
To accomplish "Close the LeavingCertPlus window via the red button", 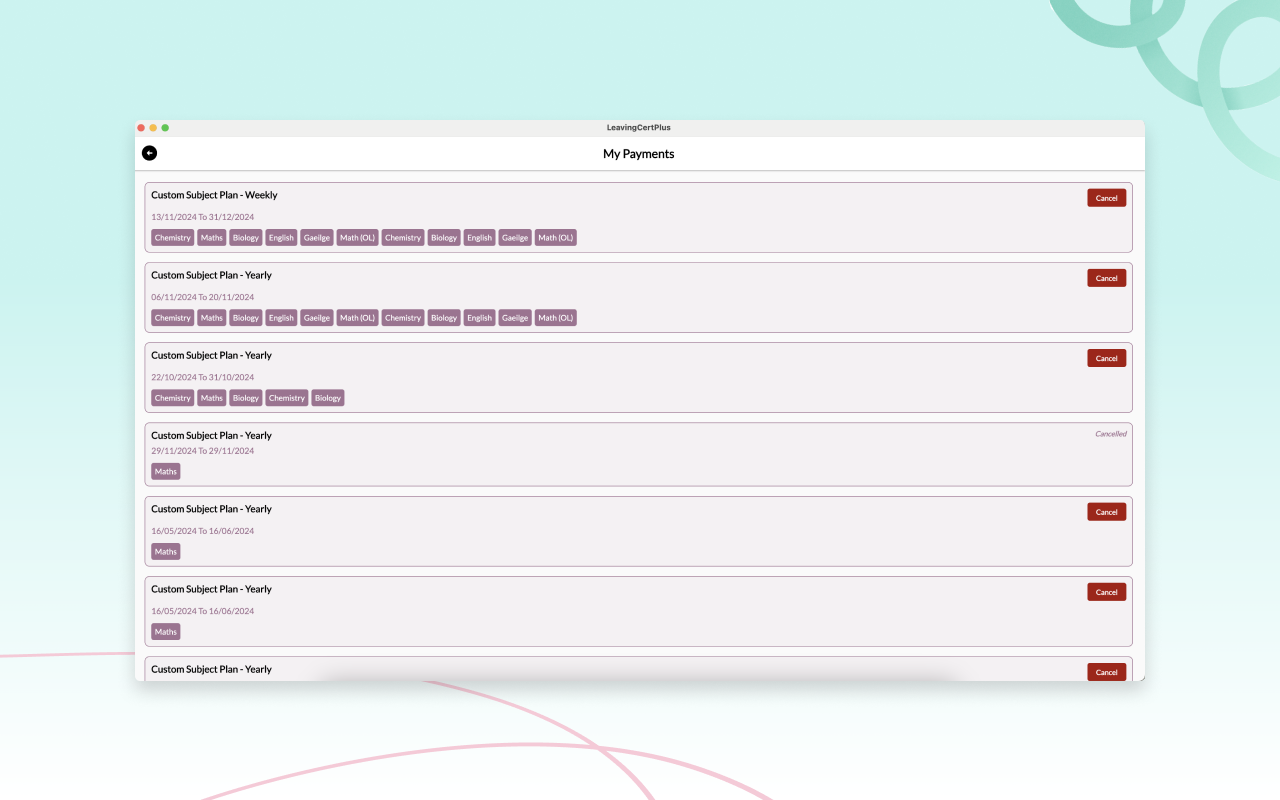I will pos(141,128).
